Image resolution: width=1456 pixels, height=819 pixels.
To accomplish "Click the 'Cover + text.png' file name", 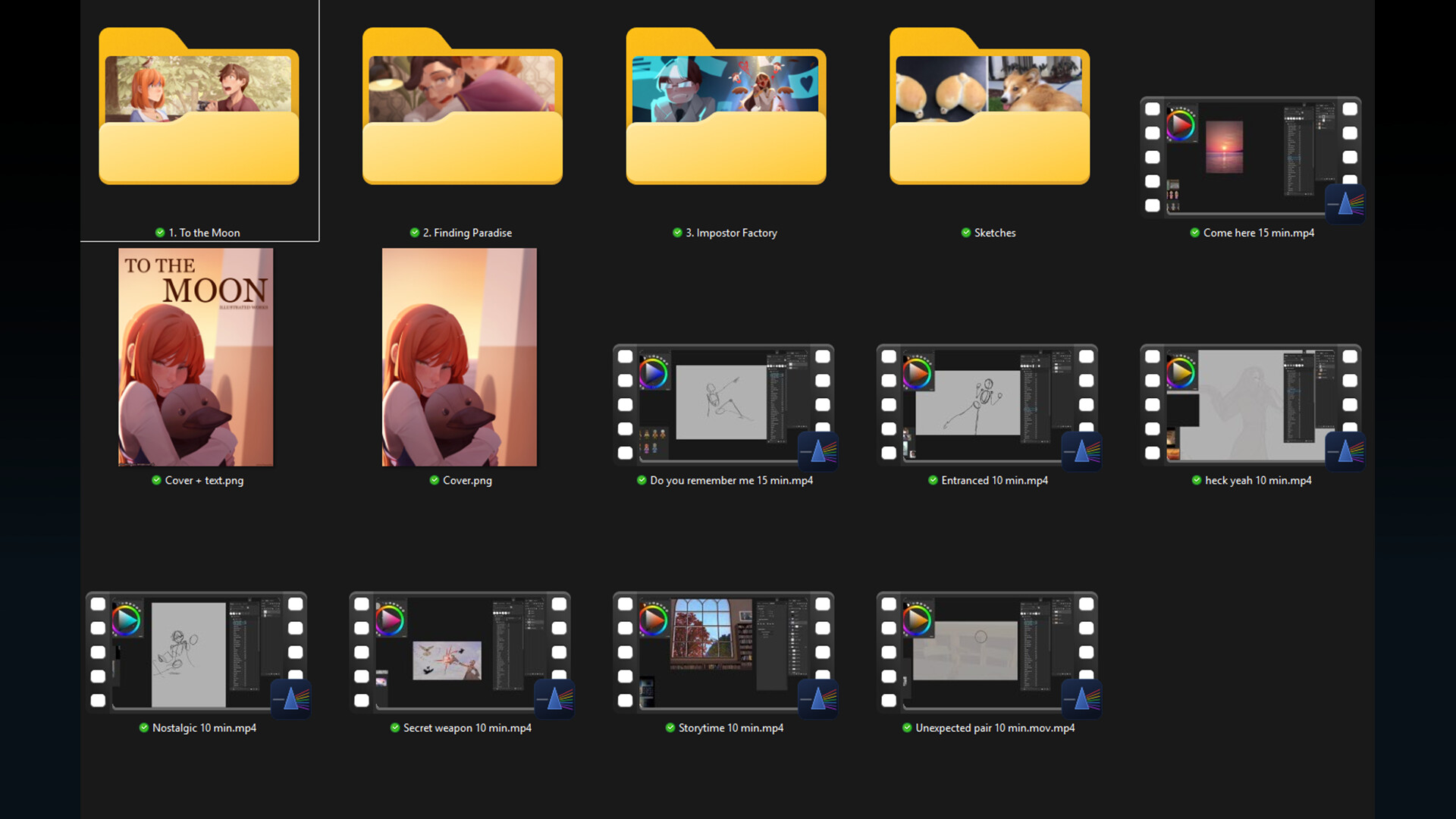I will click(x=204, y=480).
